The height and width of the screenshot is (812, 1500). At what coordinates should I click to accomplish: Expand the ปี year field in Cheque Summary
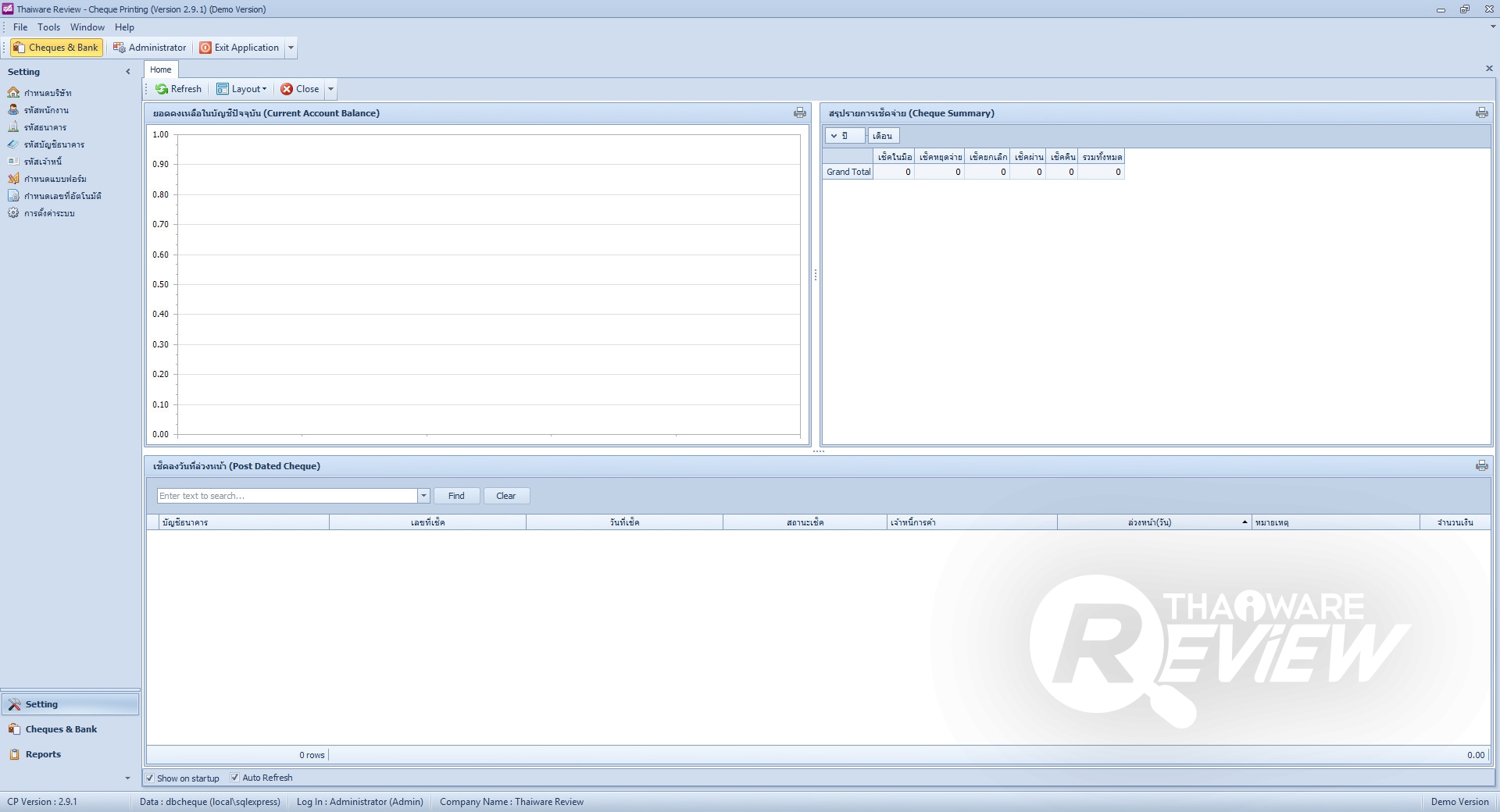[x=834, y=136]
